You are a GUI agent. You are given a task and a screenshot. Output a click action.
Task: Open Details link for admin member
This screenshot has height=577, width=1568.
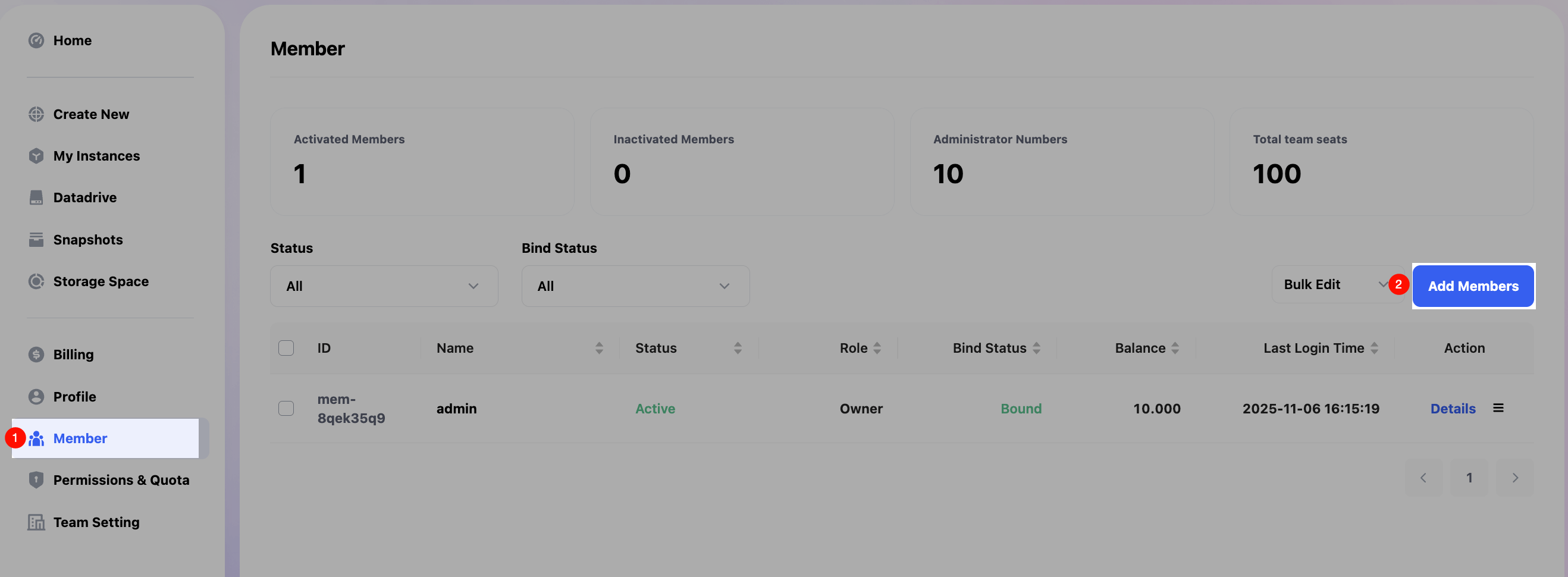[1453, 409]
